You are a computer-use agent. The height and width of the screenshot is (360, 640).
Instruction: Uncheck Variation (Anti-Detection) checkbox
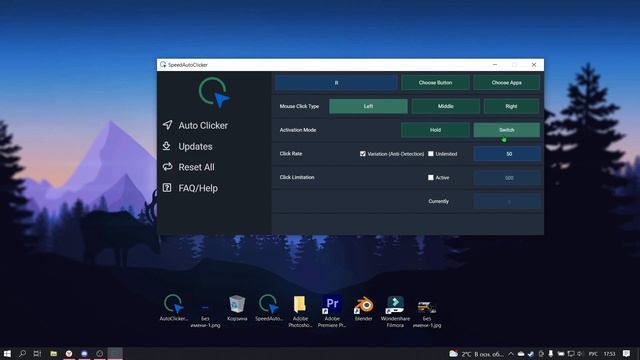click(x=362, y=154)
